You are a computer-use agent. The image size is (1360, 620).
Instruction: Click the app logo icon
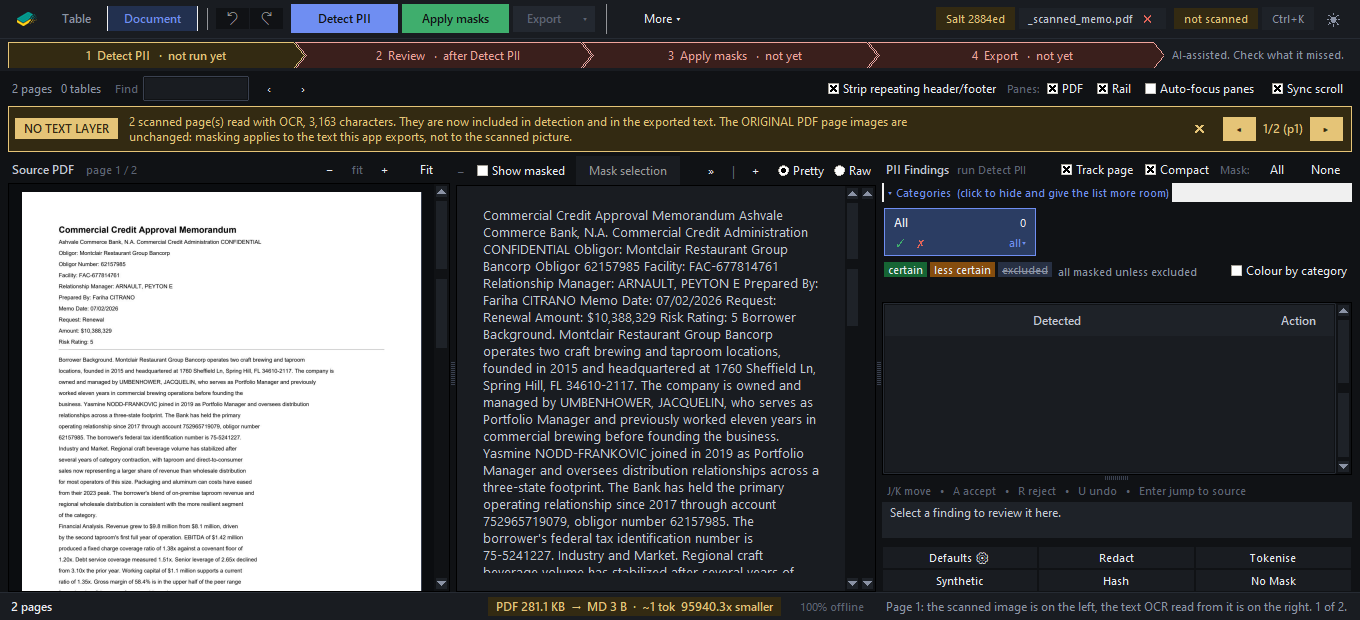point(25,19)
